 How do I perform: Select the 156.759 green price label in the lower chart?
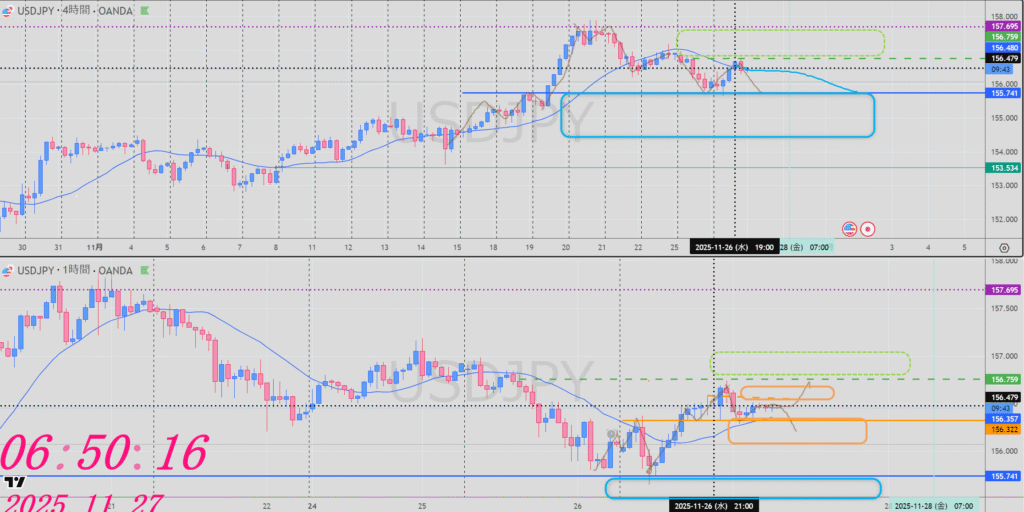tap(1003, 380)
